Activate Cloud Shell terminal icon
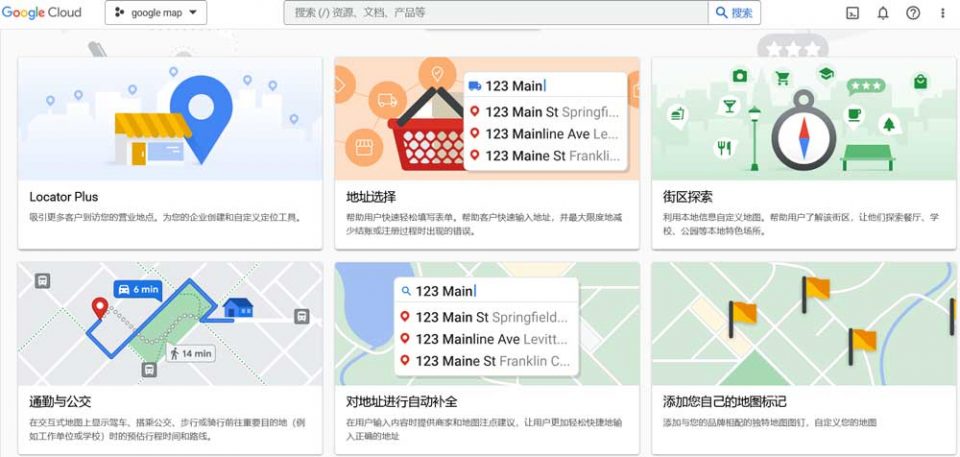960x457 pixels. (x=852, y=13)
